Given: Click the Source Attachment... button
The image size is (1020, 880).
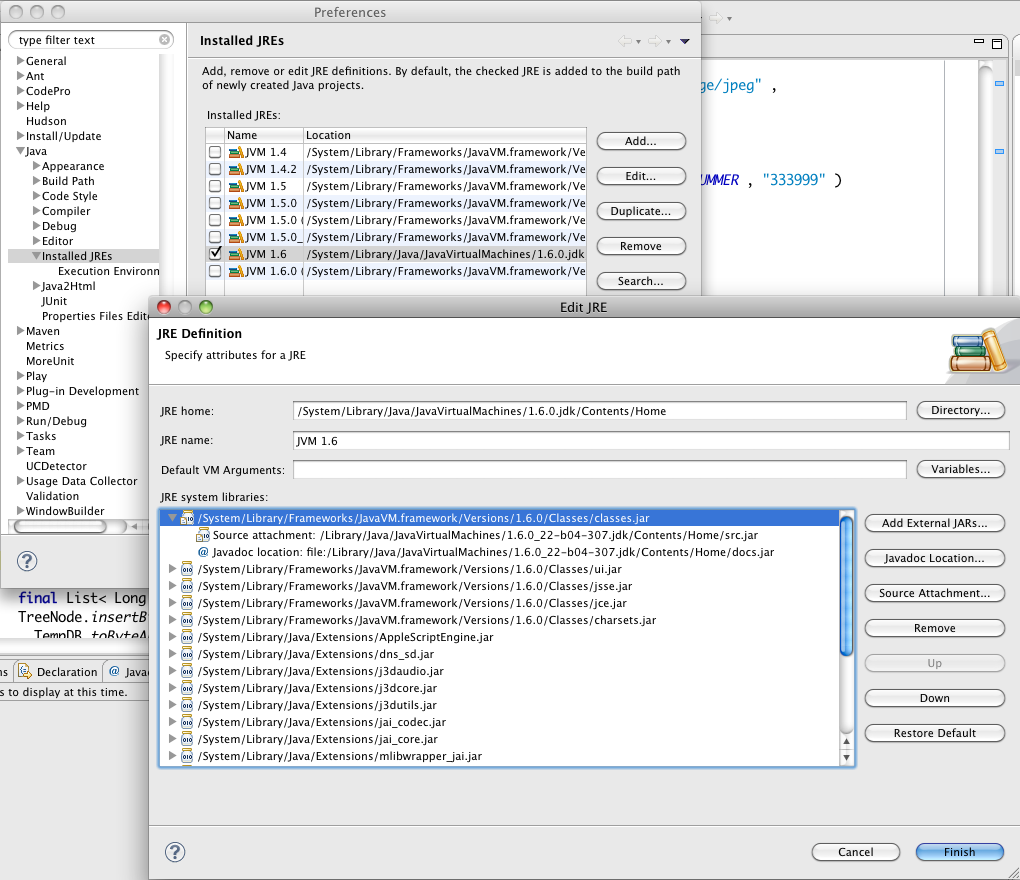Looking at the screenshot, I should click(x=934, y=593).
